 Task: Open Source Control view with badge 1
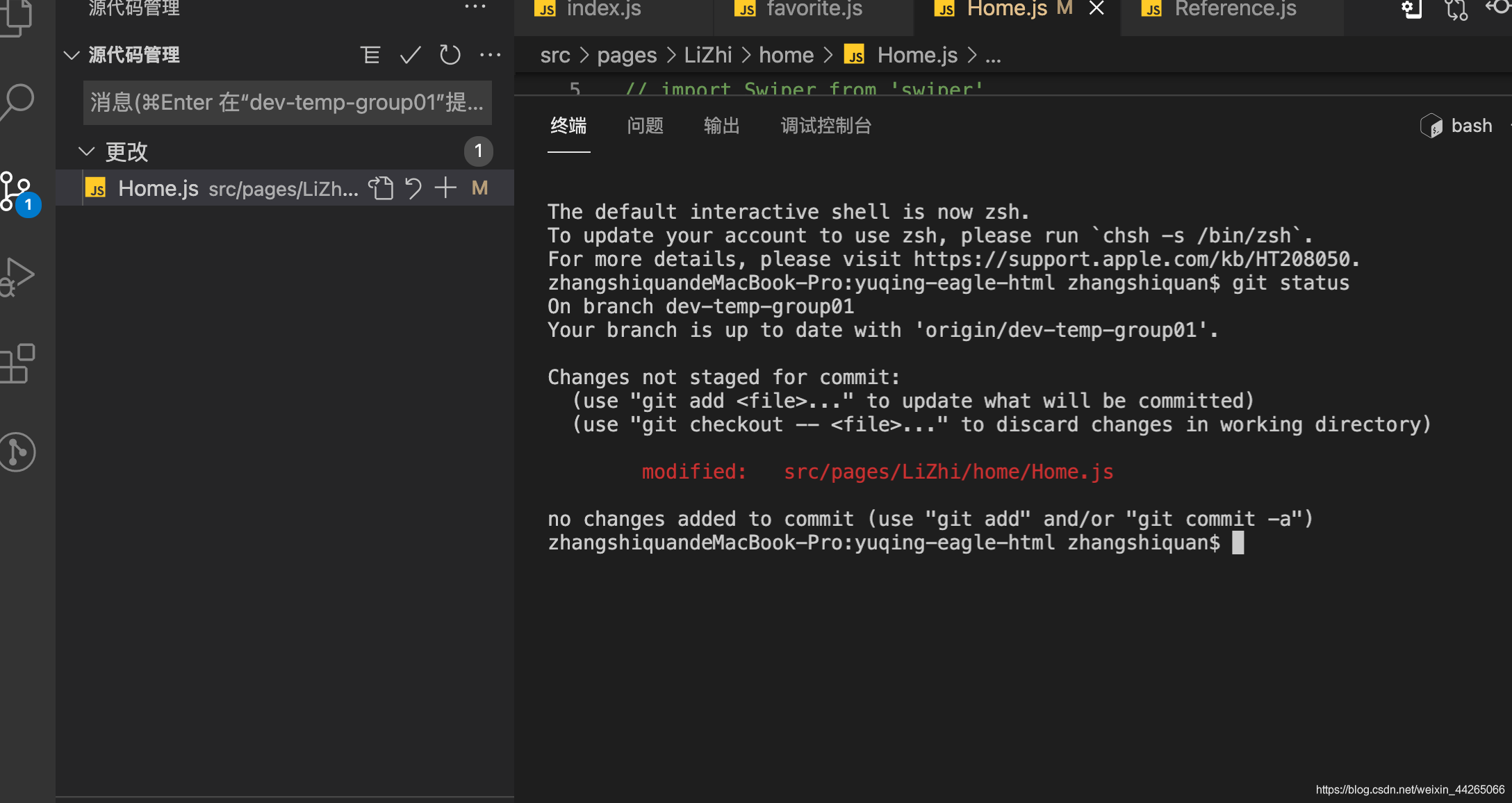pos(18,192)
